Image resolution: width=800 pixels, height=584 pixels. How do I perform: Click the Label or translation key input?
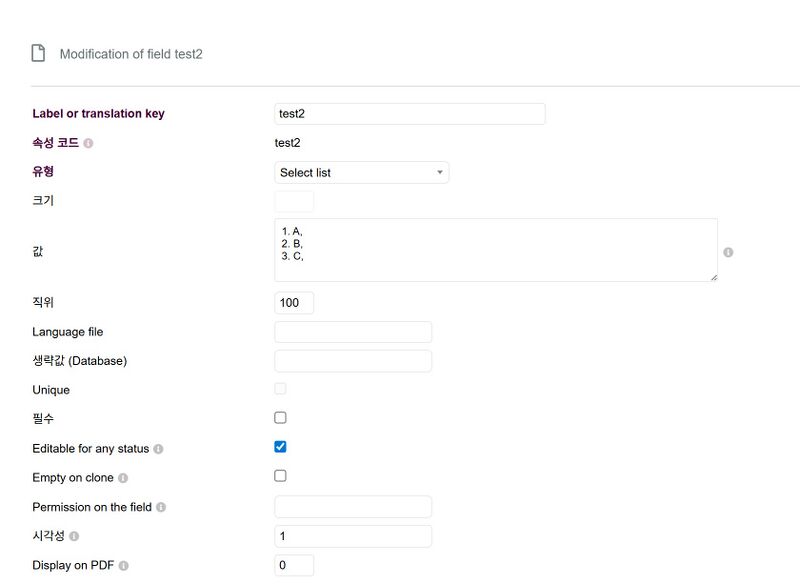(410, 114)
